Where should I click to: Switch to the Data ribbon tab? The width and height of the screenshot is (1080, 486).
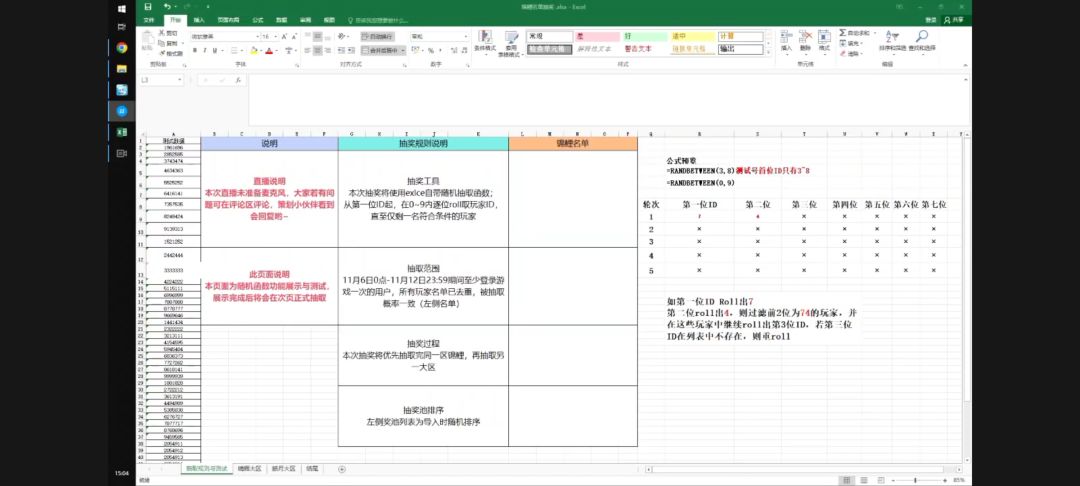[x=282, y=21]
